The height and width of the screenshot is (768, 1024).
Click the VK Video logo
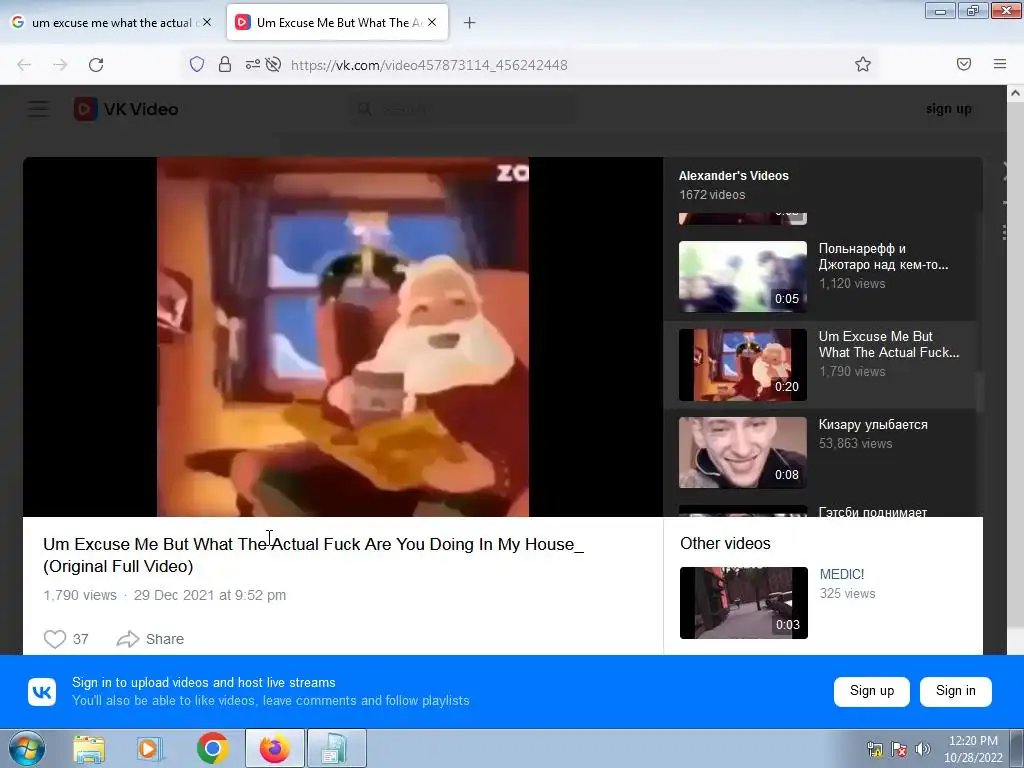126,109
